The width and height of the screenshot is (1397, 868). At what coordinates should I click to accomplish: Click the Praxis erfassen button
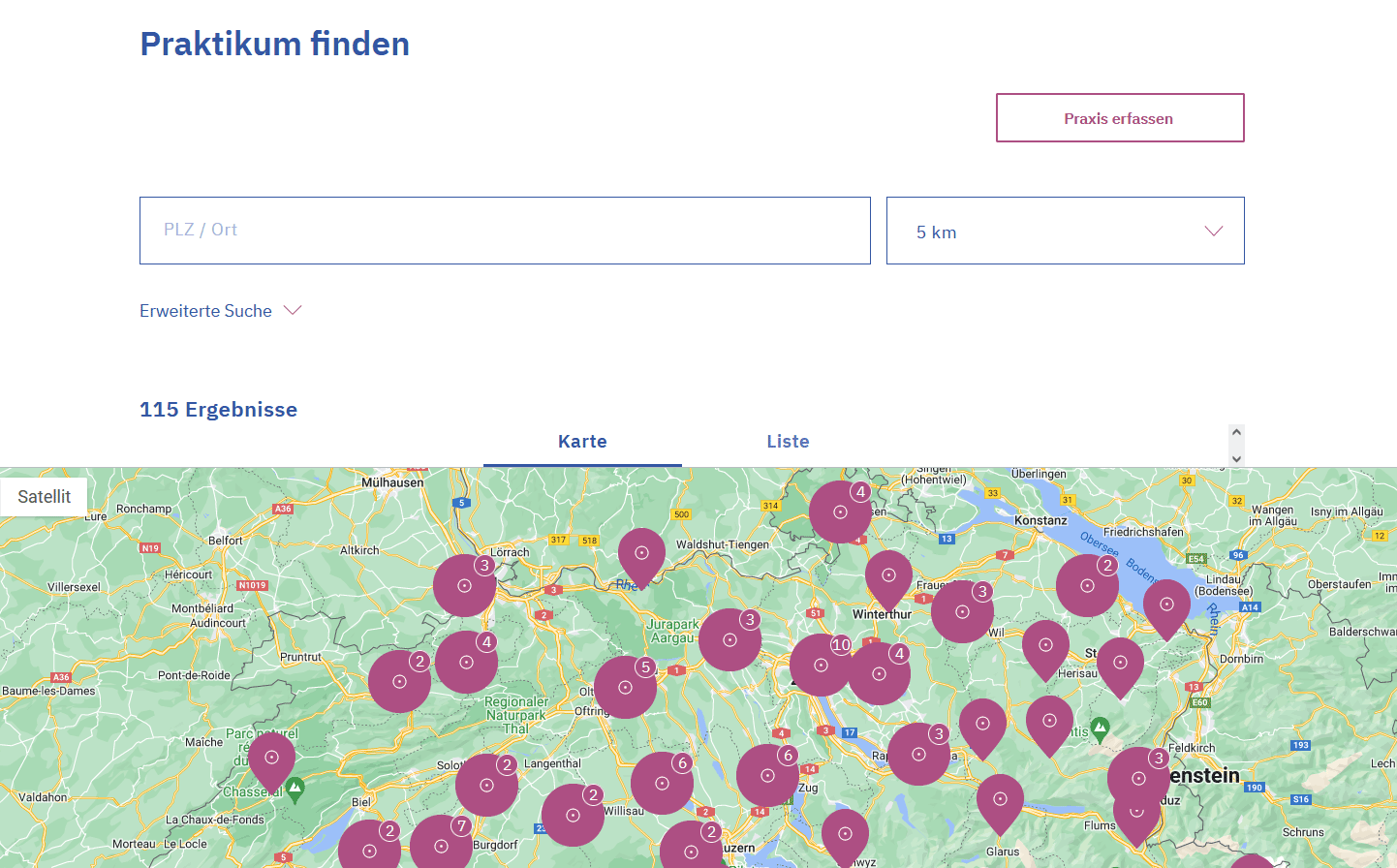click(1119, 118)
